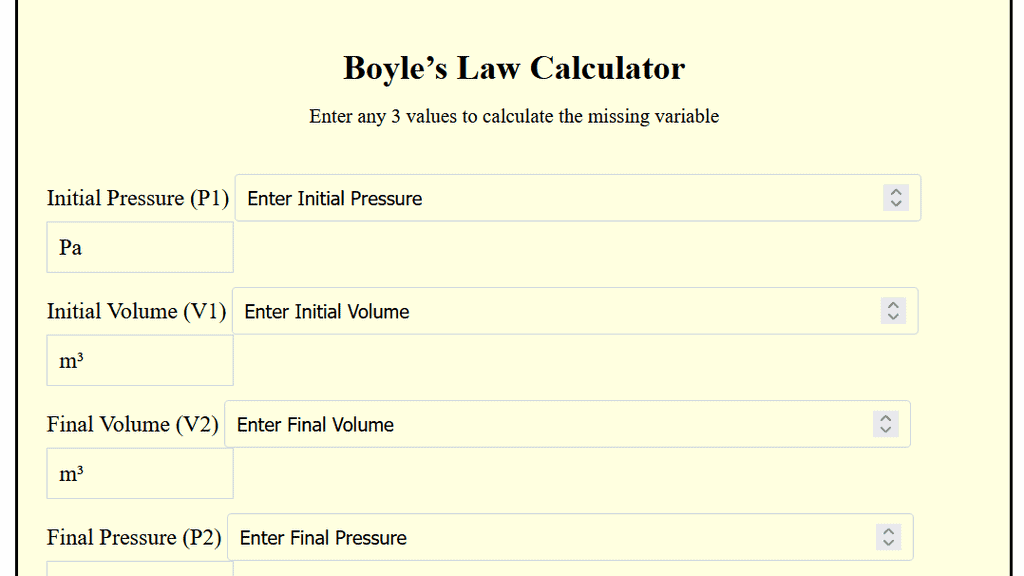Click the instruction text about entering 3 values
The width and height of the screenshot is (1024, 576).
pos(513,116)
